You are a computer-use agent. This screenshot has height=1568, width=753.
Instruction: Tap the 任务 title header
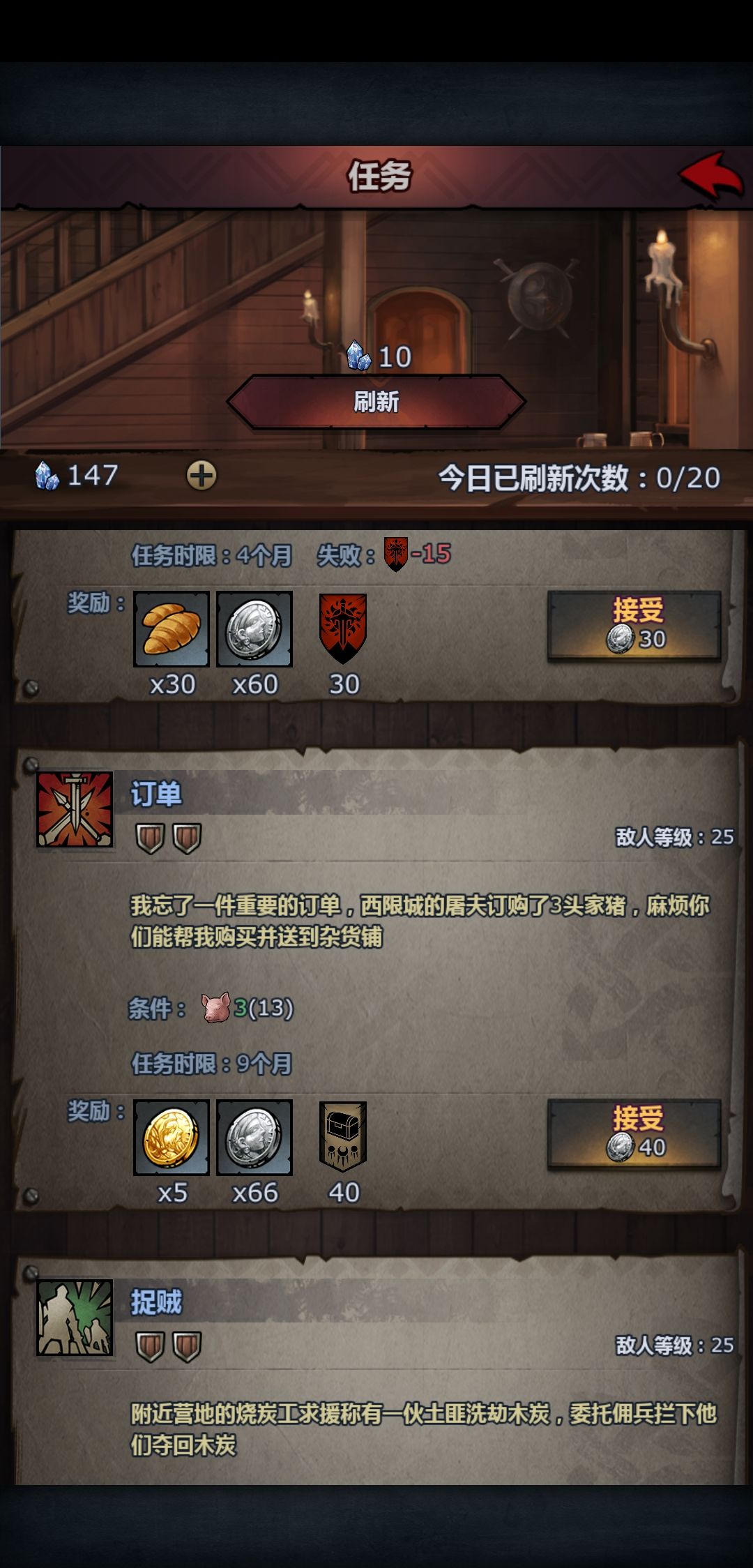click(379, 176)
